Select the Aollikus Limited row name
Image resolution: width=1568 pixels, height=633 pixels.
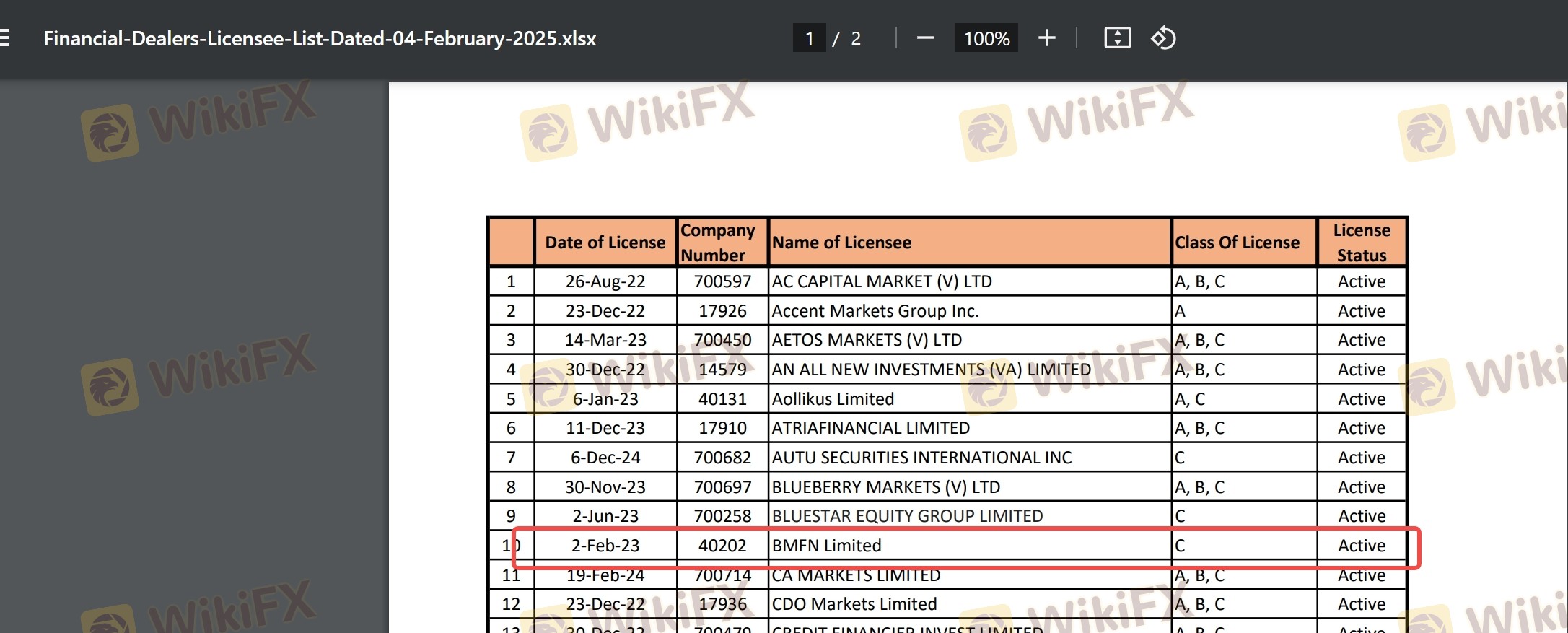[833, 399]
